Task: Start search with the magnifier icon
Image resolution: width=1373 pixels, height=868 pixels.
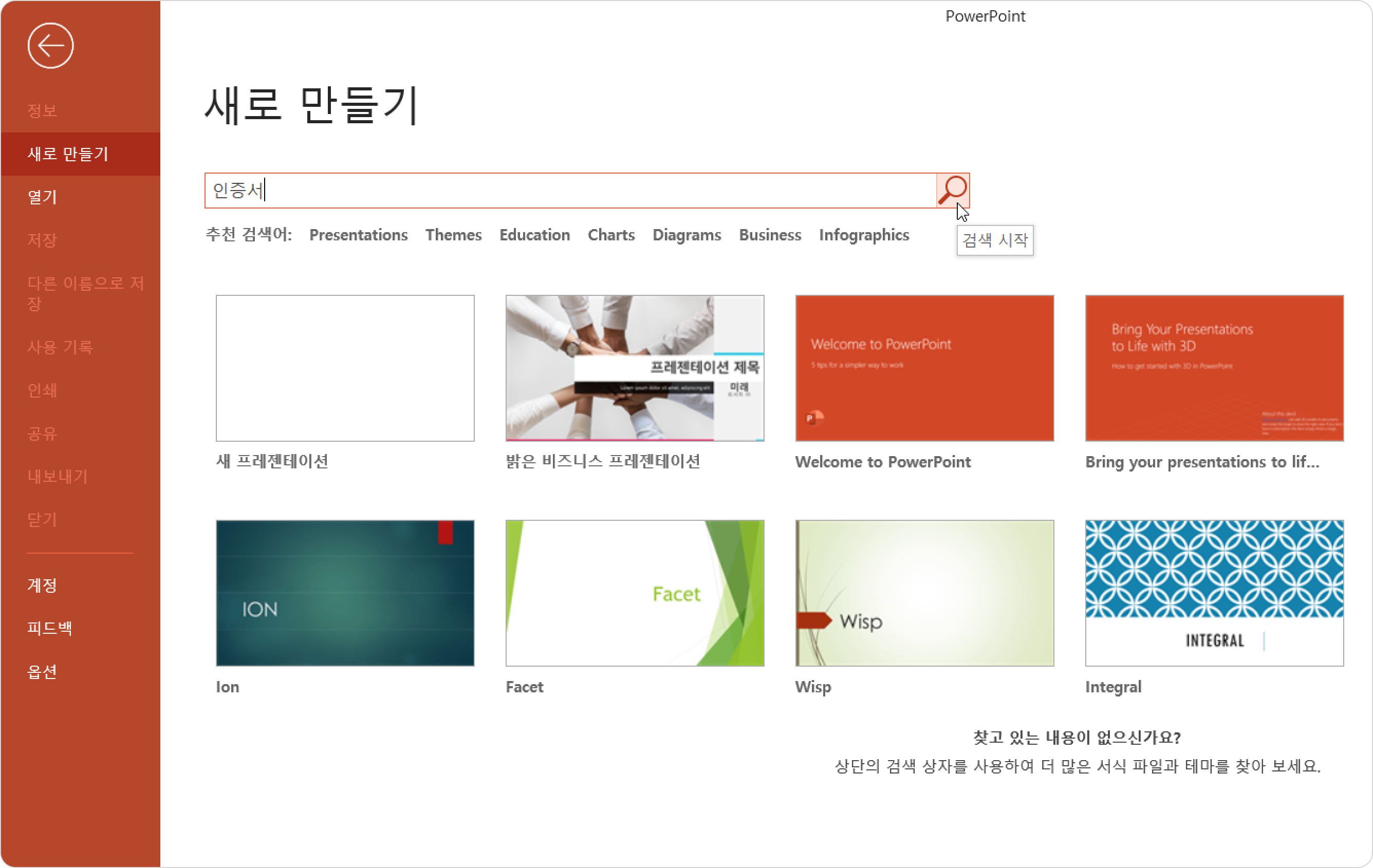Action: pyautogui.click(x=953, y=191)
